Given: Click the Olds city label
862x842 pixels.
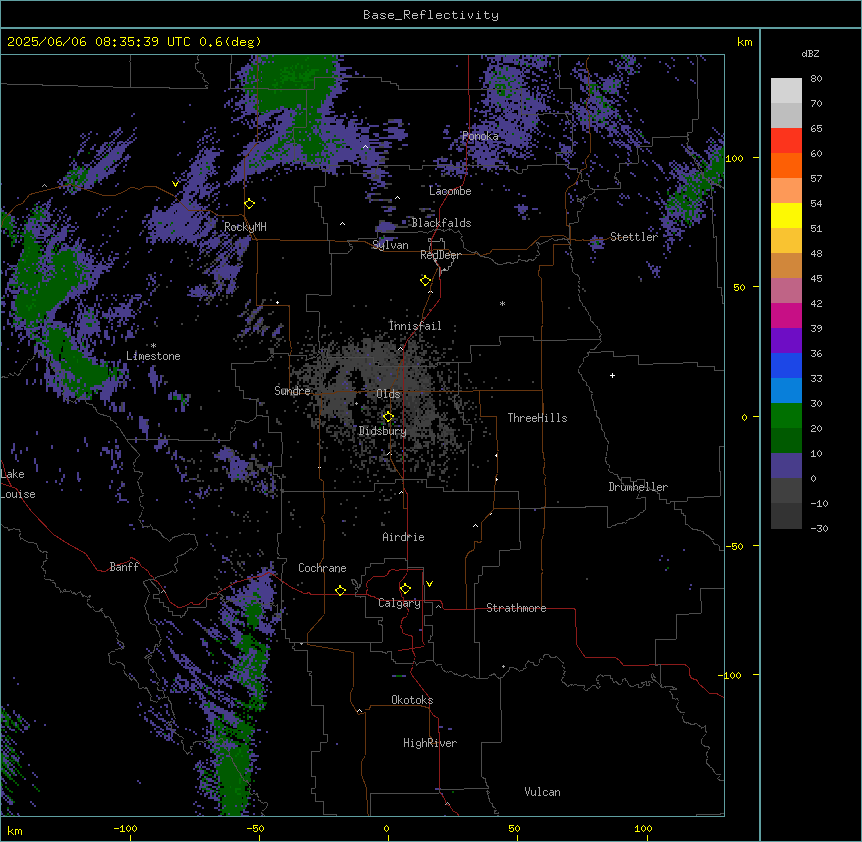Looking at the screenshot, I should (x=388, y=394).
